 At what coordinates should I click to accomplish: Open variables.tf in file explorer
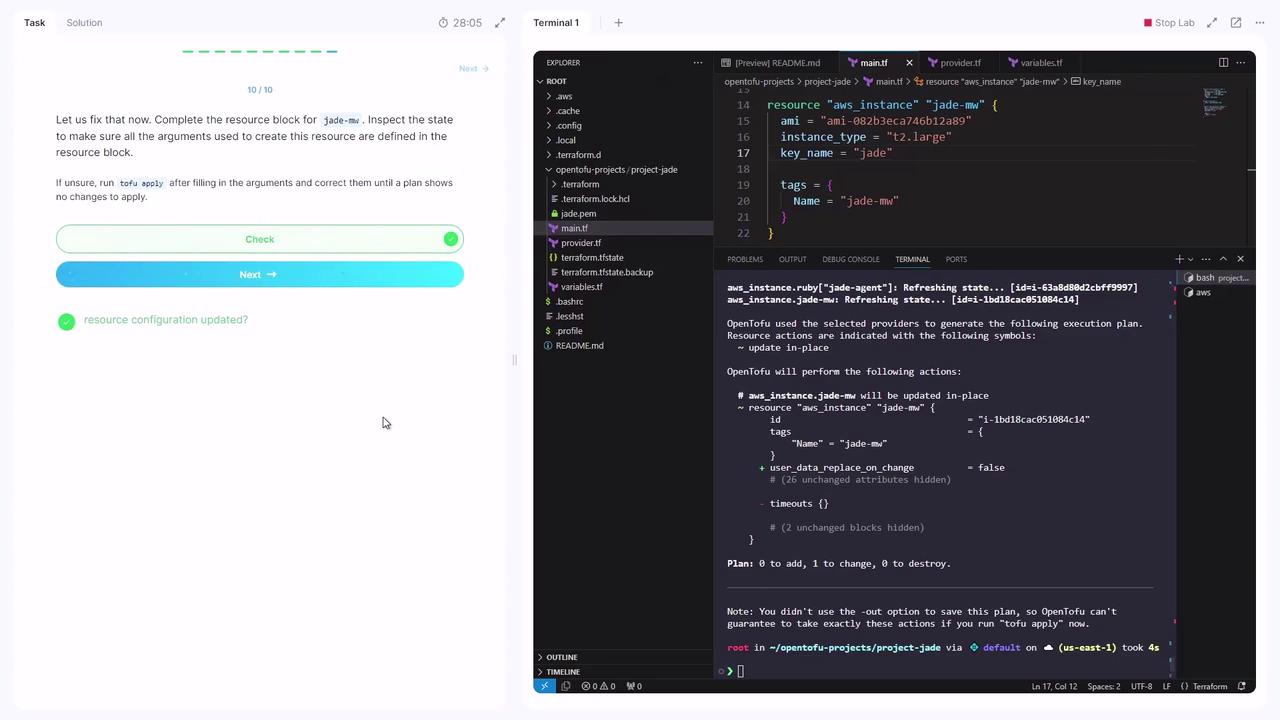coord(582,287)
